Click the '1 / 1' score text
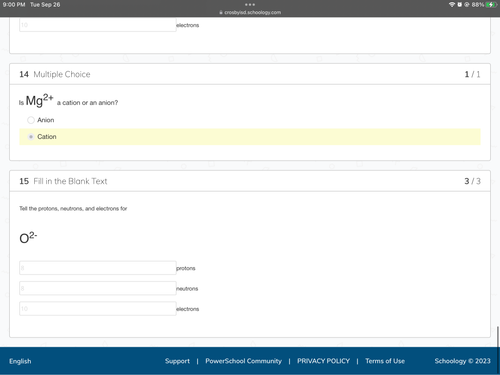 pos(472,74)
